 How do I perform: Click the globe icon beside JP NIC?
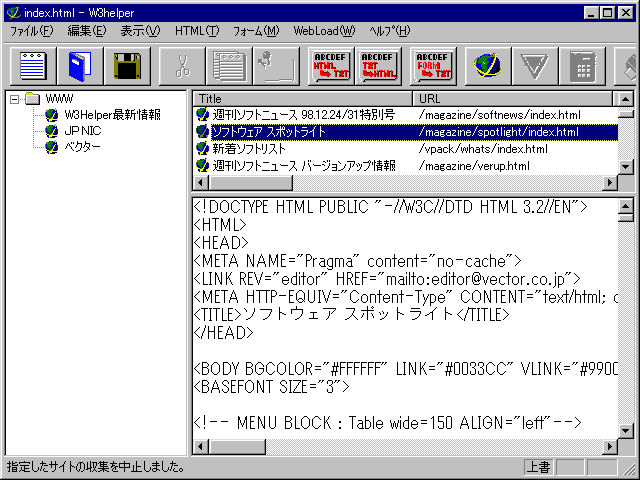[51, 131]
